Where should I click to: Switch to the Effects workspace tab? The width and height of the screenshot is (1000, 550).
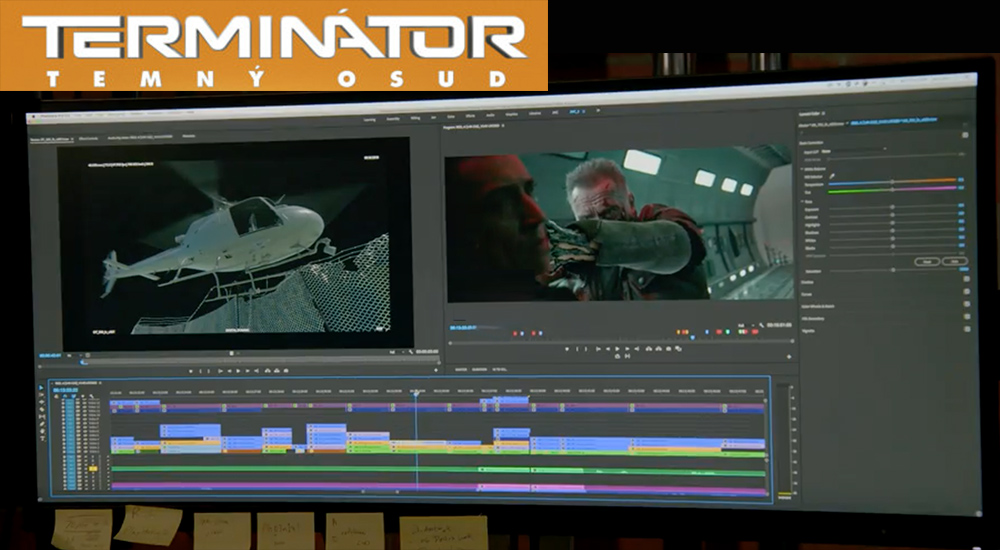click(469, 116)
